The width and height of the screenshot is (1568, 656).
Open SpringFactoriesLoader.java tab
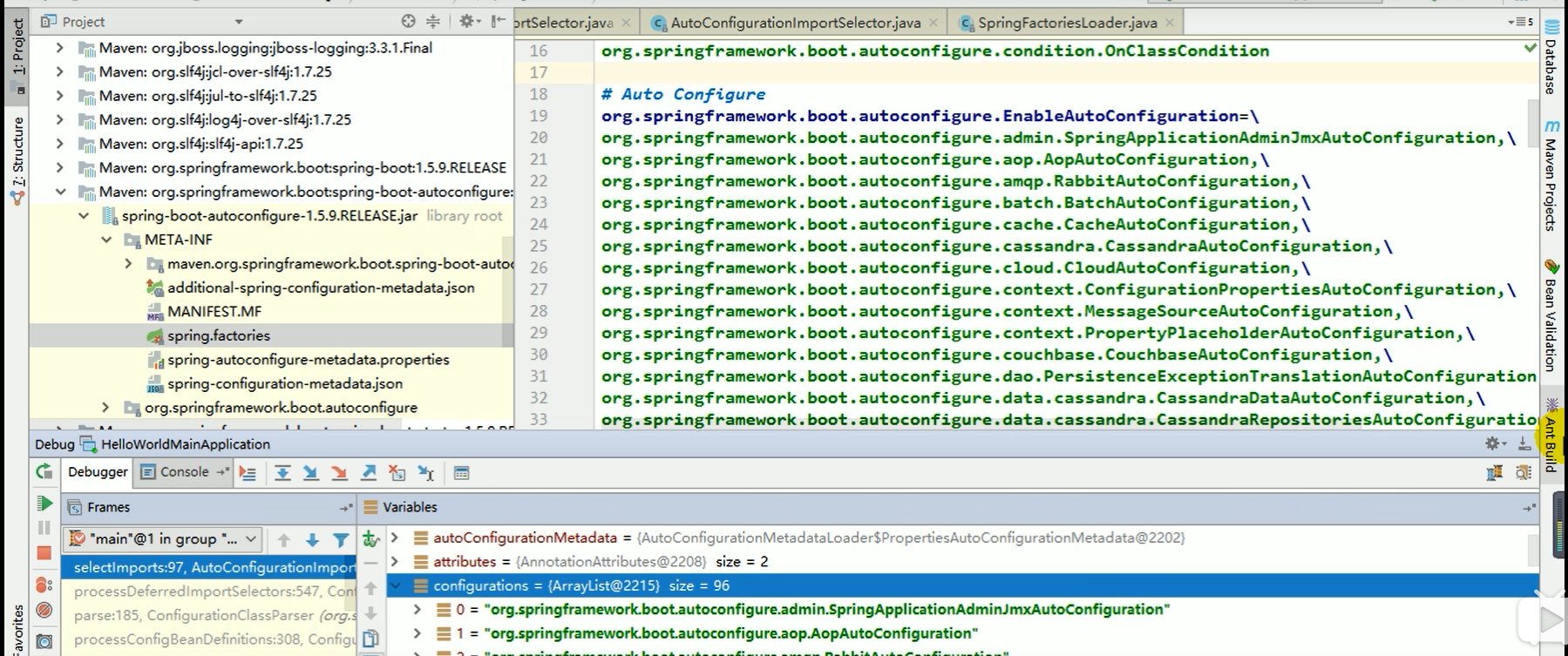(1067, 23)
